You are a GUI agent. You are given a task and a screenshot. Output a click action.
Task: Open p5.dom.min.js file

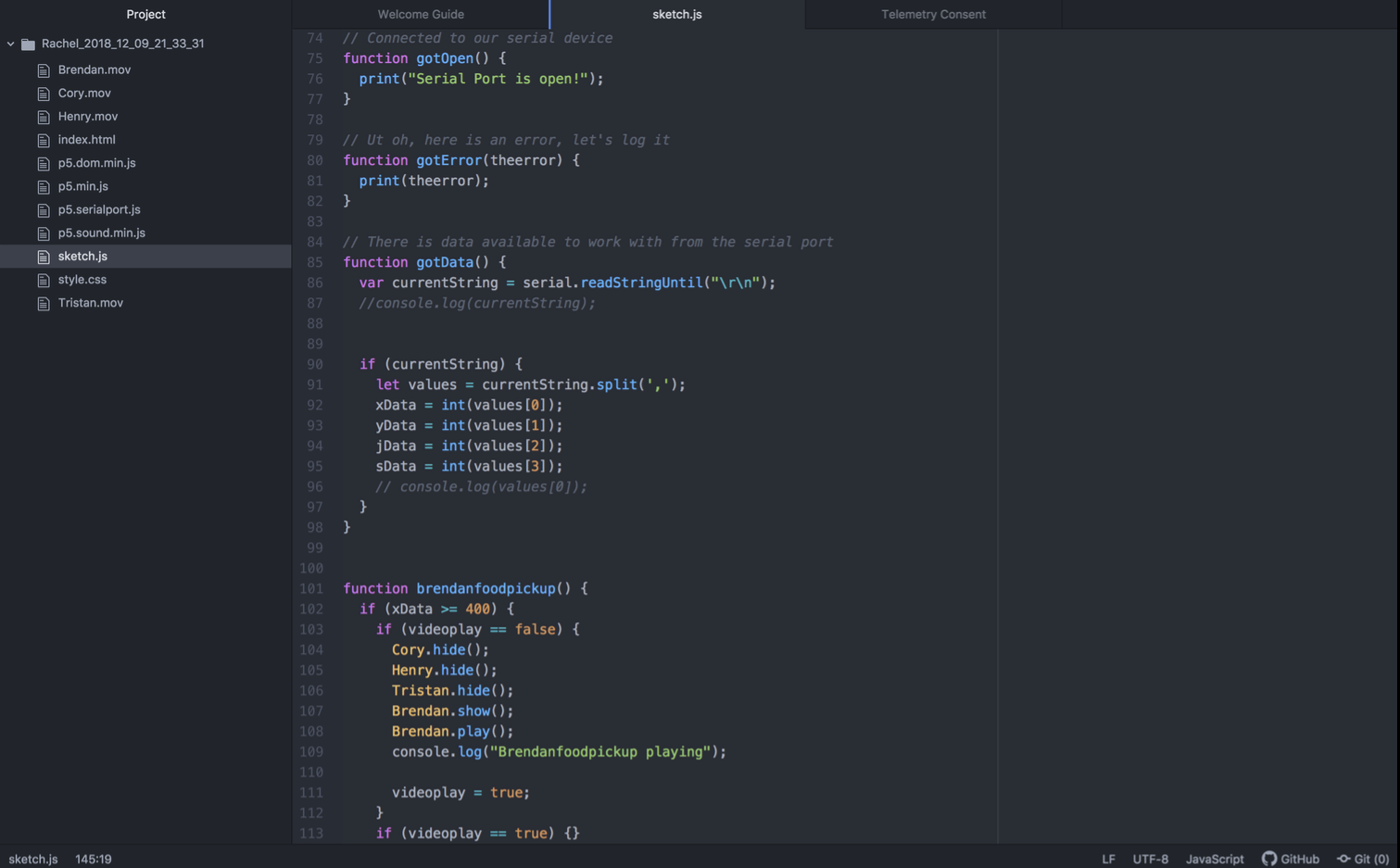(x=97, y=162)
